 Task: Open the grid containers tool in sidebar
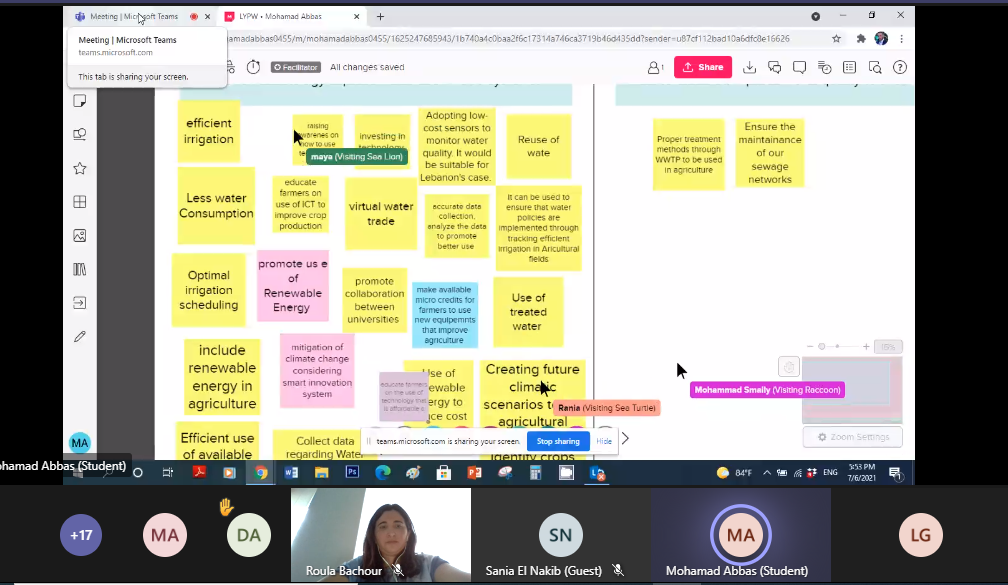coord(80,202)
